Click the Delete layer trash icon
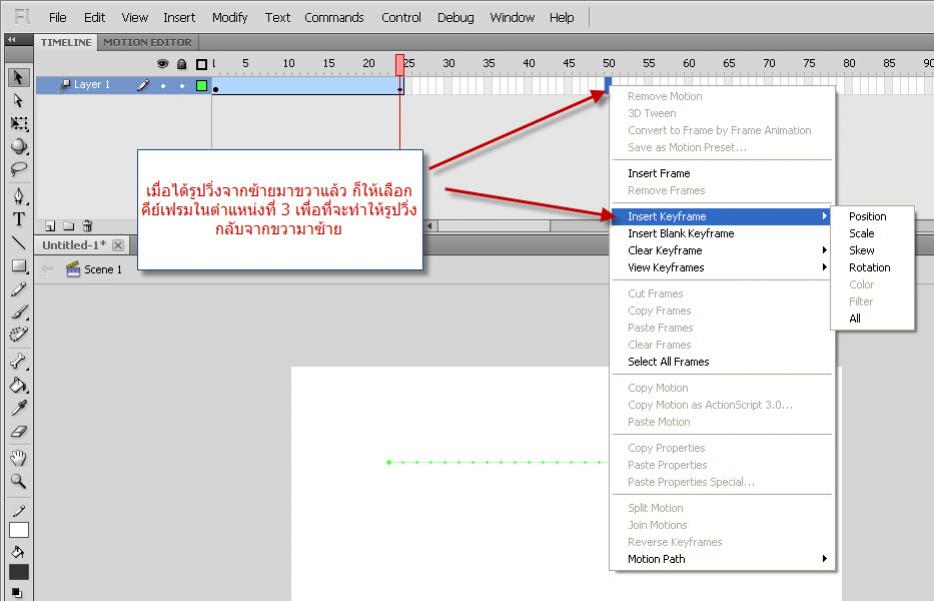934x601 pixels. coord(88,226)
